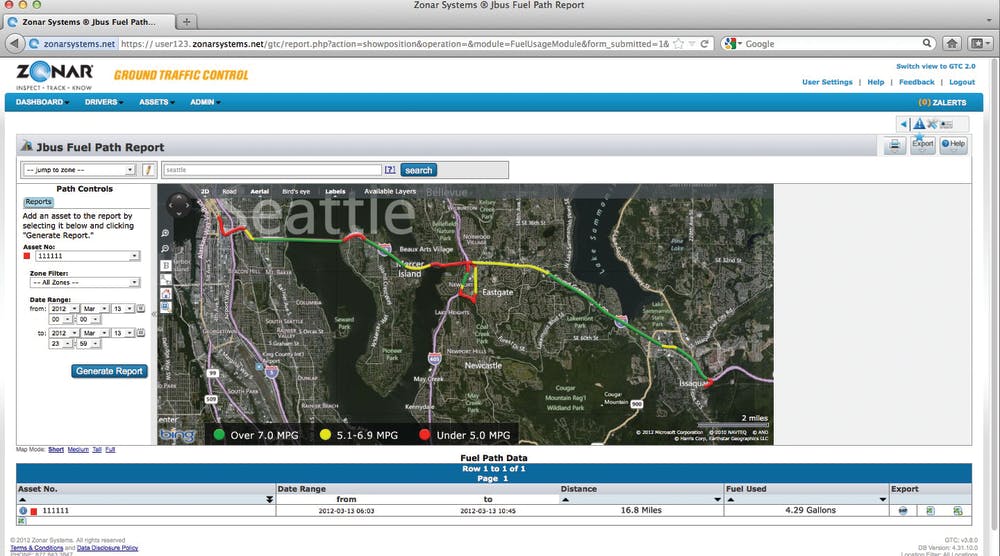
Task: Open the to hour 23 dropdown
Action: pyautogui.click(x=61, y=344)
